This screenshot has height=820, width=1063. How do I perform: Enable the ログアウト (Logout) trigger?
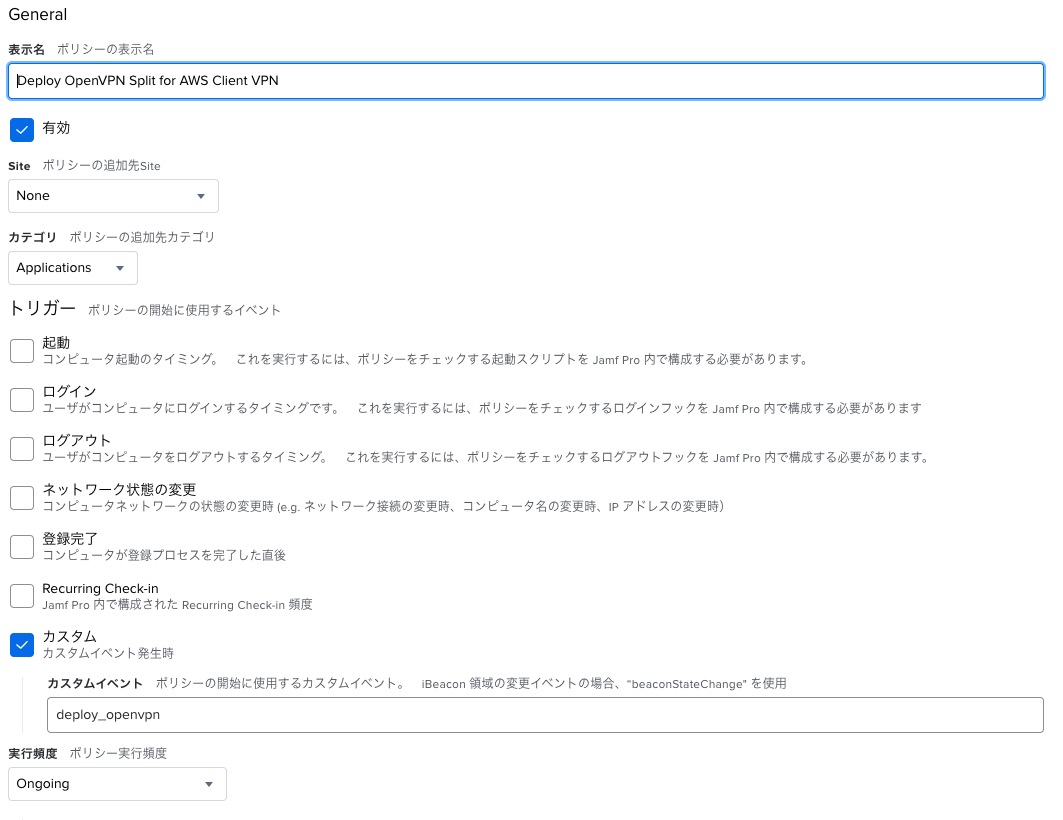point(22,448)
